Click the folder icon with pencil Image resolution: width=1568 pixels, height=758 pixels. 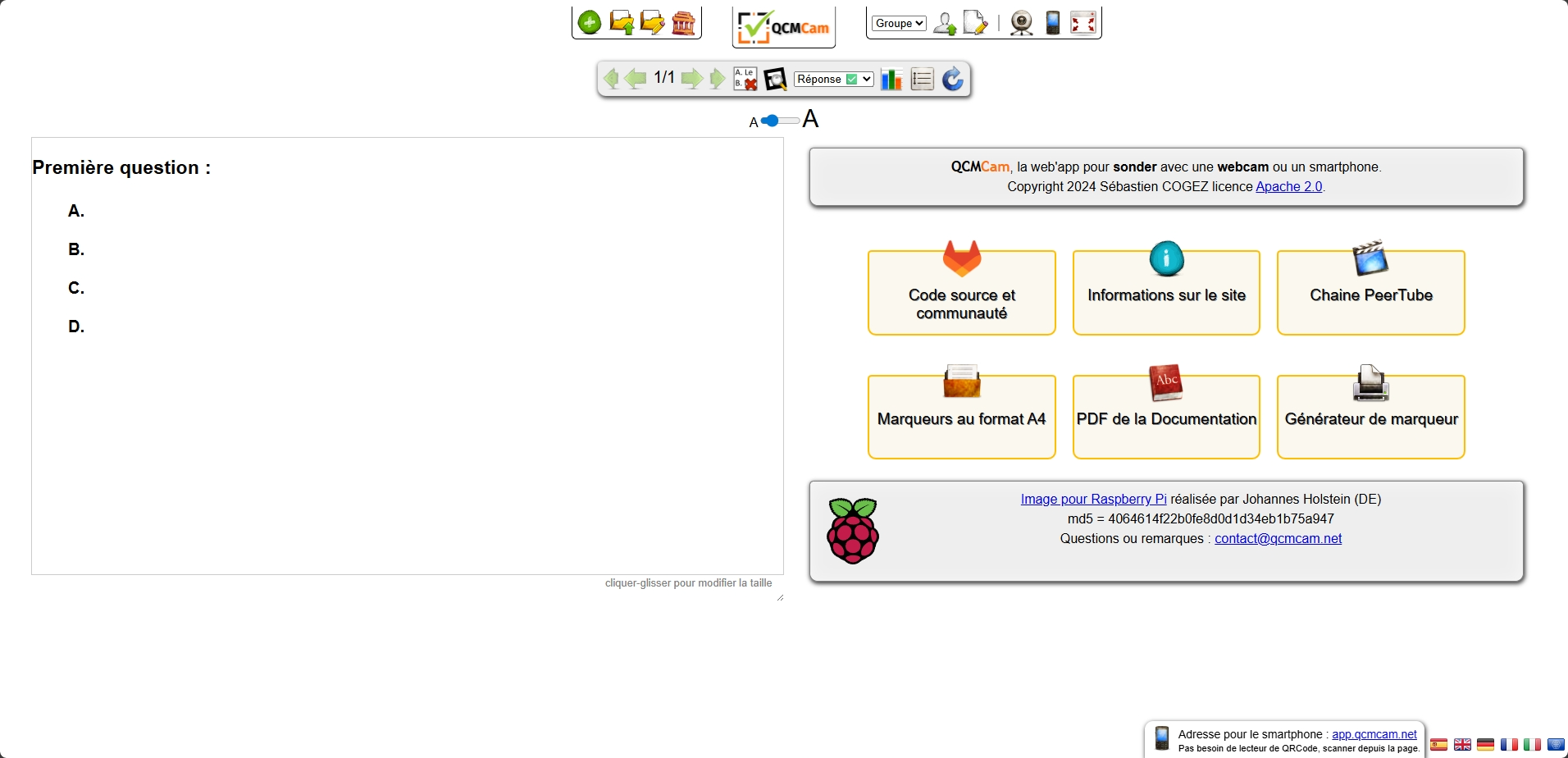click(653, 22)
